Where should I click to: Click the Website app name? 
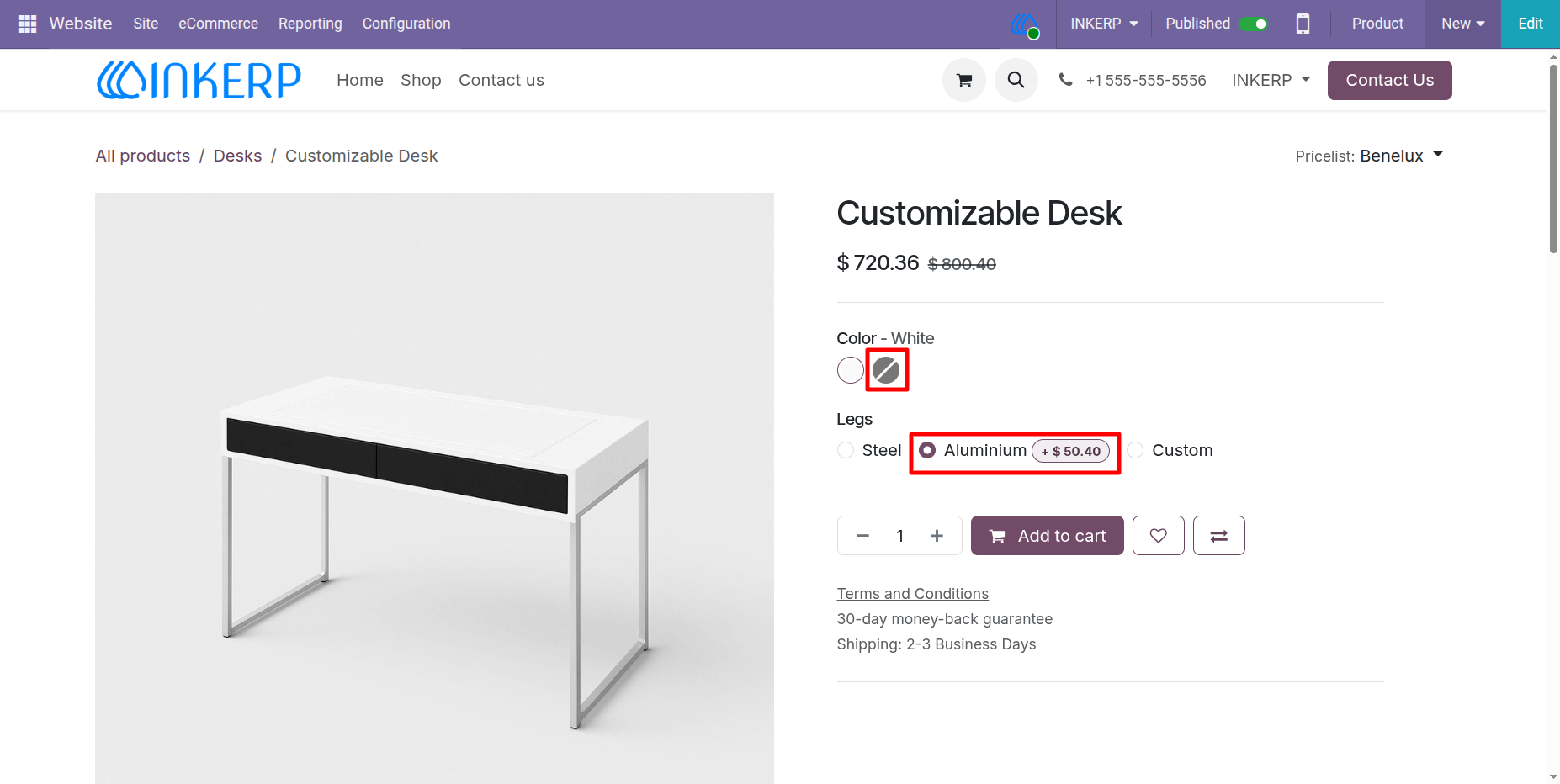pyautogui.click(x=81, y=24)
